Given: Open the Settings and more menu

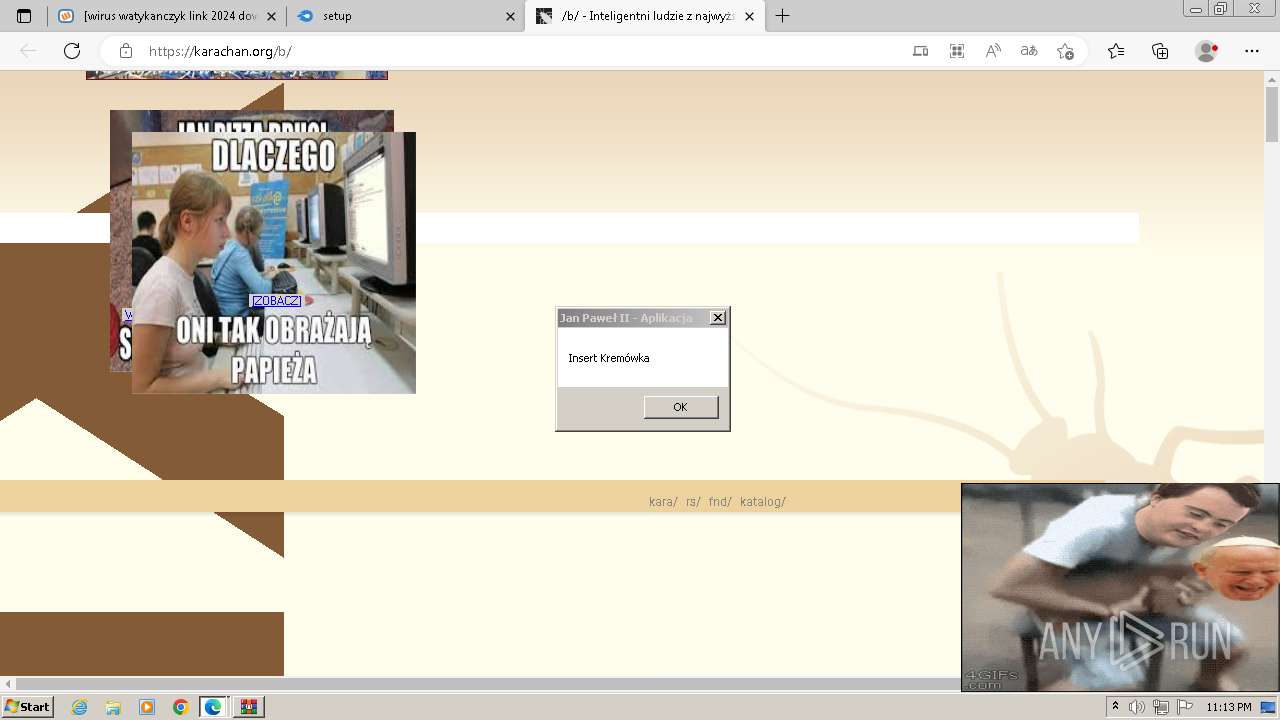Looking at the screenshot, I should point(1252,51).
